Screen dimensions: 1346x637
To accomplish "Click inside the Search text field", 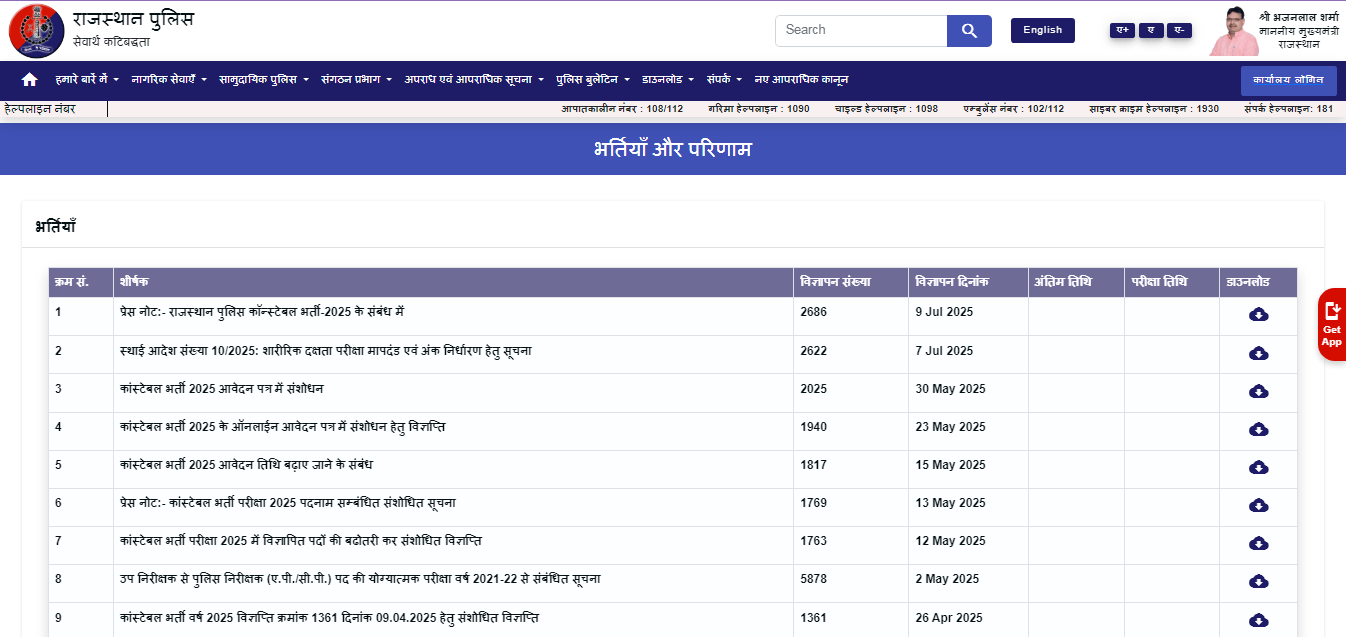I will click(860, 31).
